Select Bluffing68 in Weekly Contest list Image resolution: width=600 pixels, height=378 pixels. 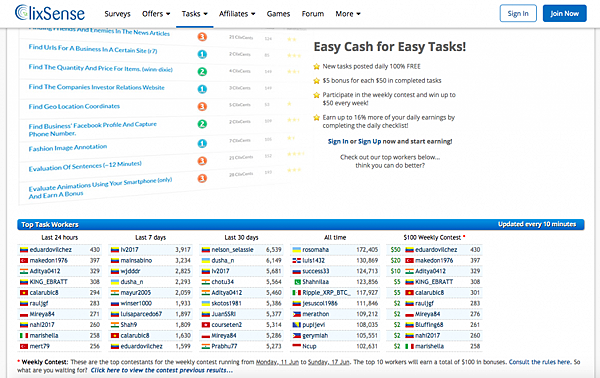coord(429,325)
